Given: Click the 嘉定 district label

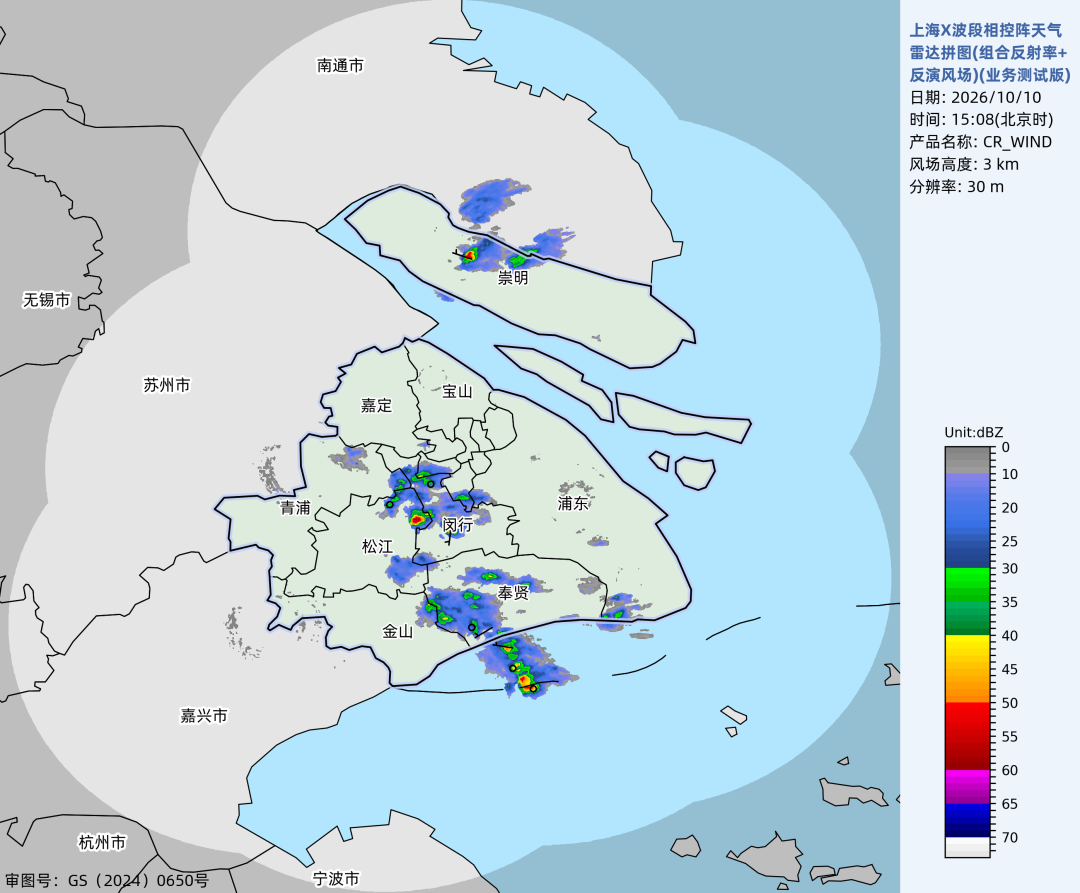Looking at the screenshot, I should point(376,406).
